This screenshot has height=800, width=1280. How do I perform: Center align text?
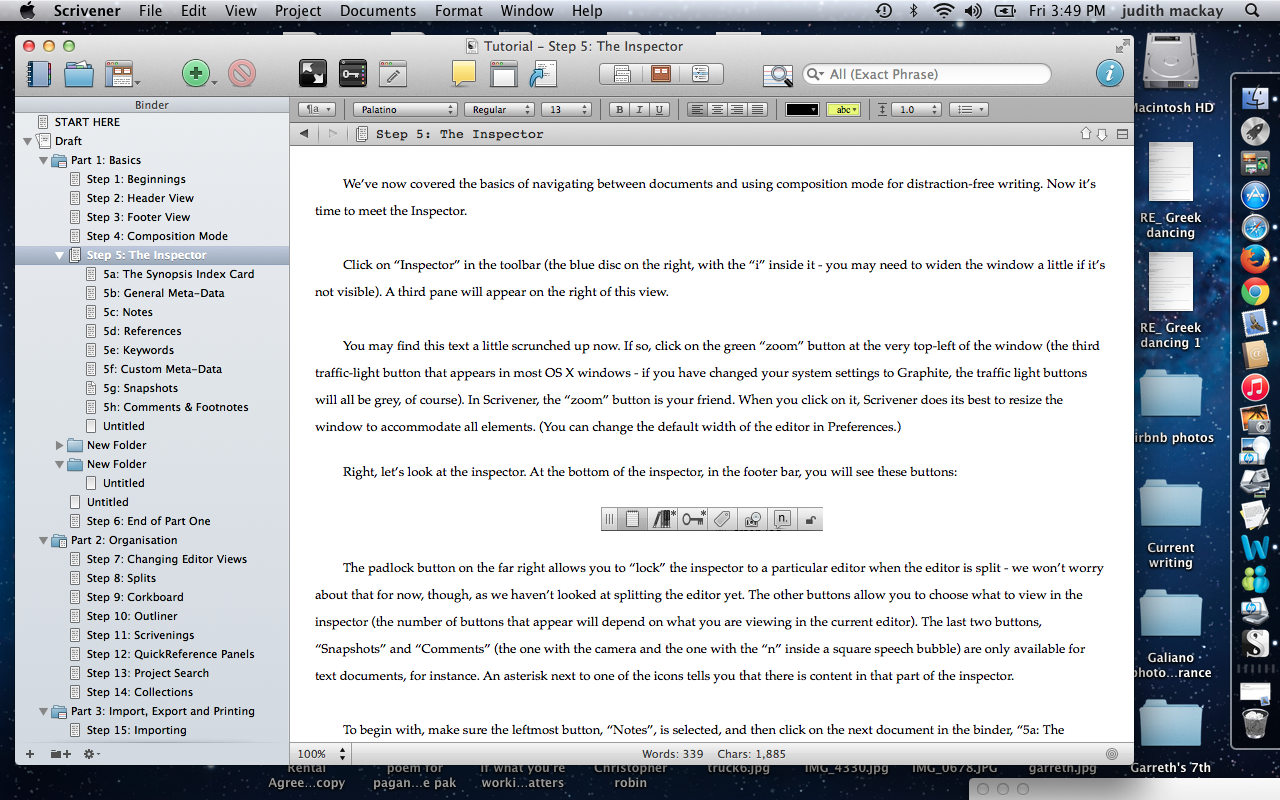[717, 109]
